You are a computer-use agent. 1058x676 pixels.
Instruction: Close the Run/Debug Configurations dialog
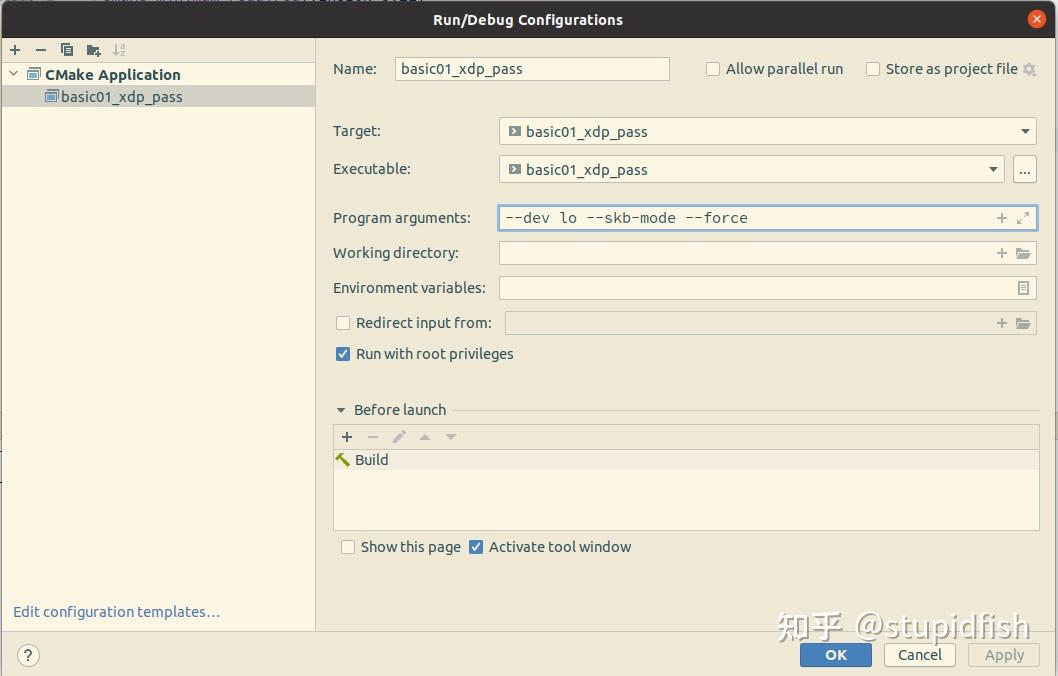[x=1036, y=19]
